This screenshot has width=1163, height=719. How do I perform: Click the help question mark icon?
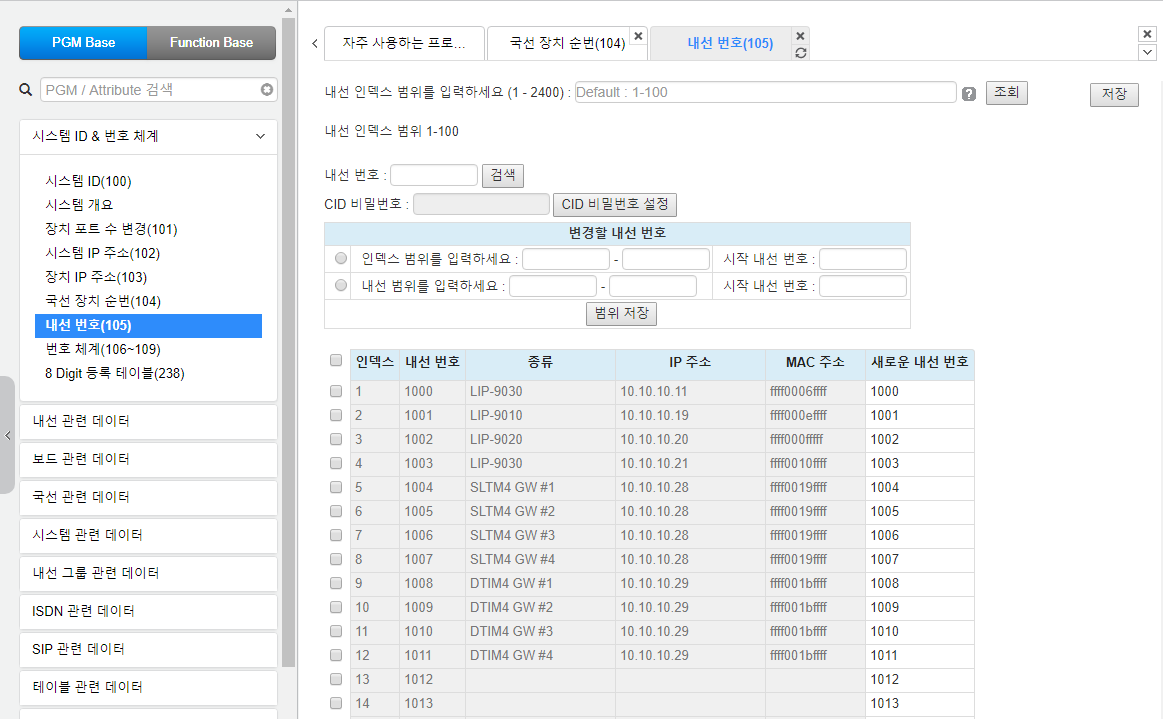[969, 93]
